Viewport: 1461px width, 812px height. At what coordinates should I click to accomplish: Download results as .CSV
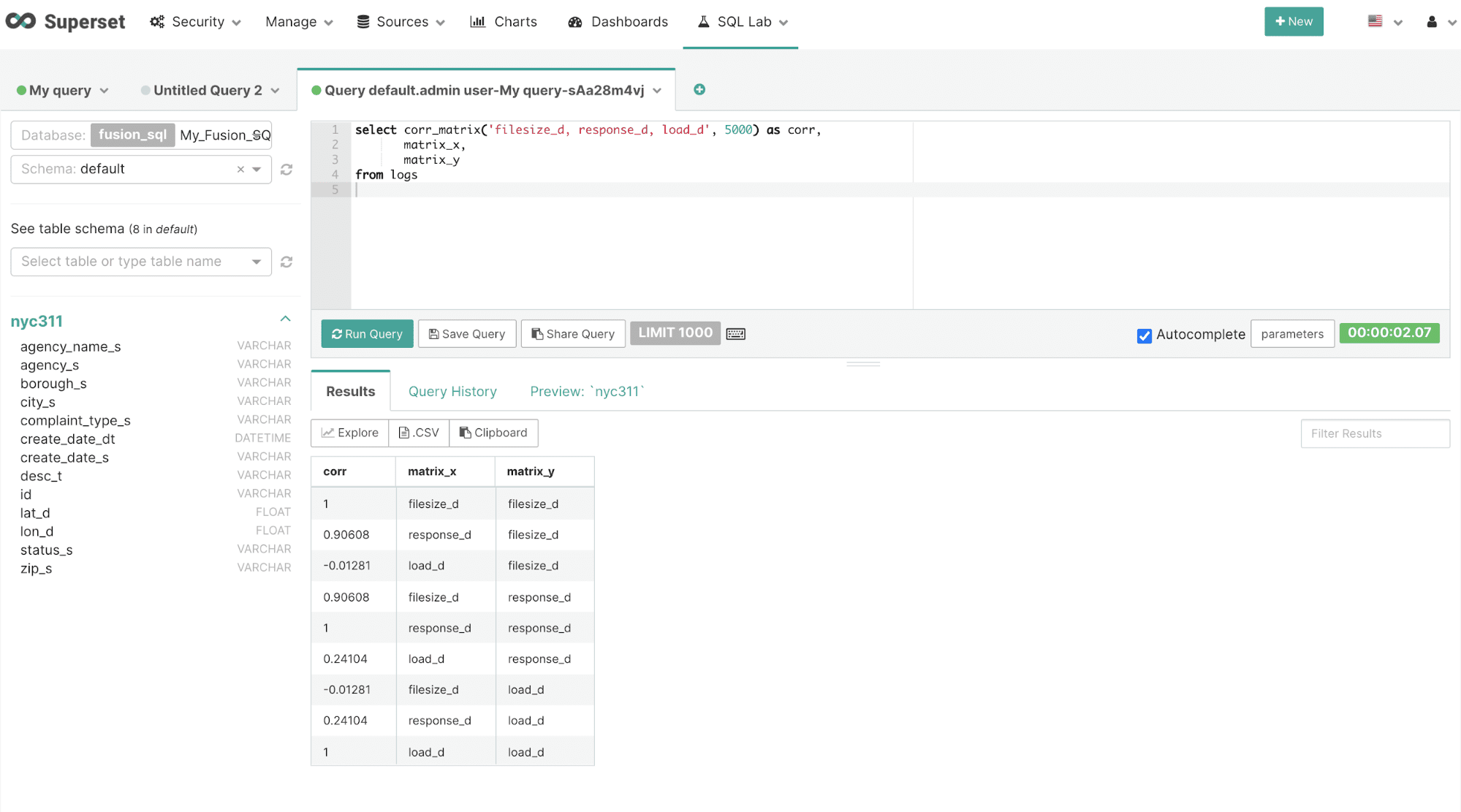click(419, 433)
